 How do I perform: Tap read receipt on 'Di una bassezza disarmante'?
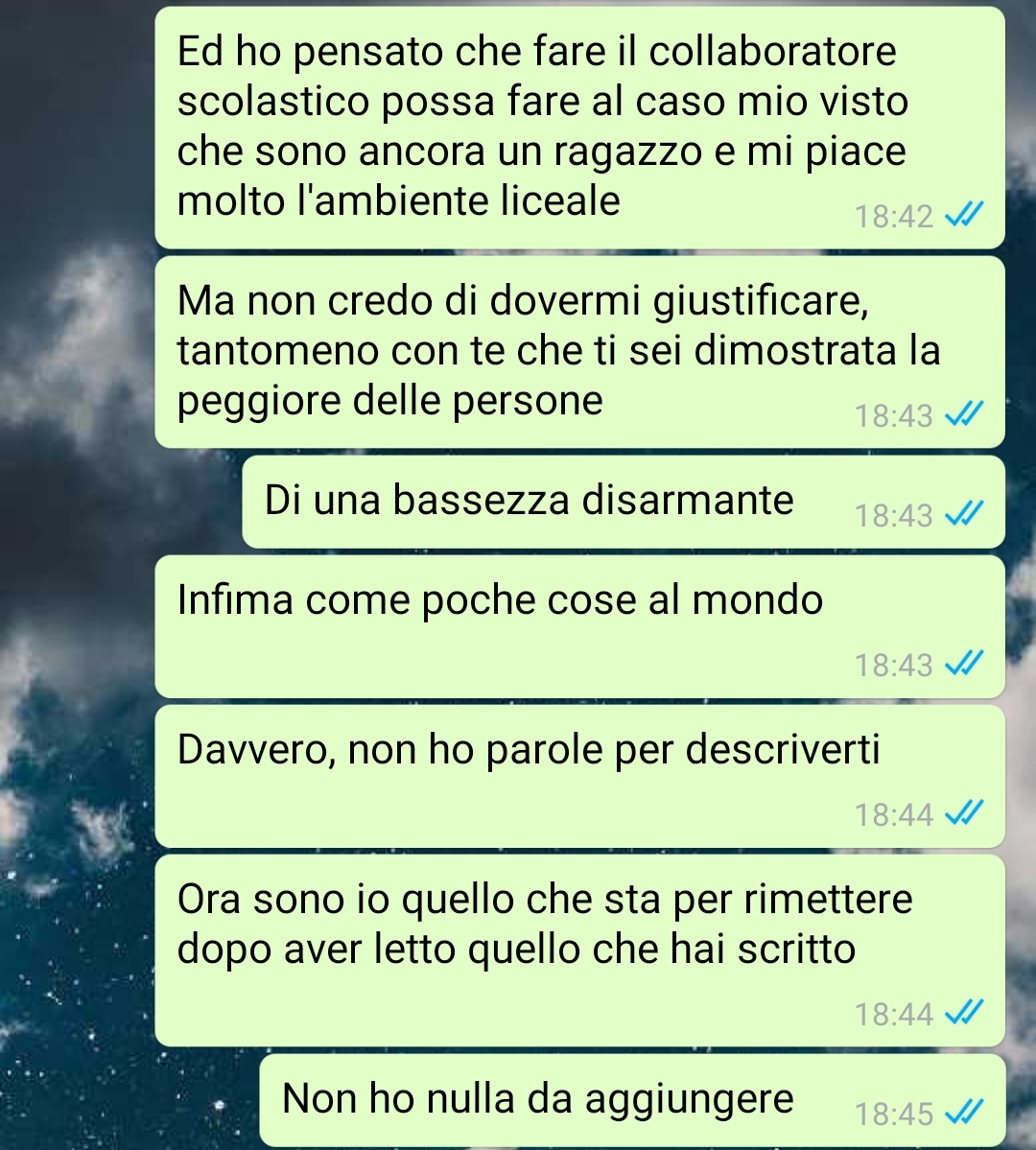click(963, 515)
